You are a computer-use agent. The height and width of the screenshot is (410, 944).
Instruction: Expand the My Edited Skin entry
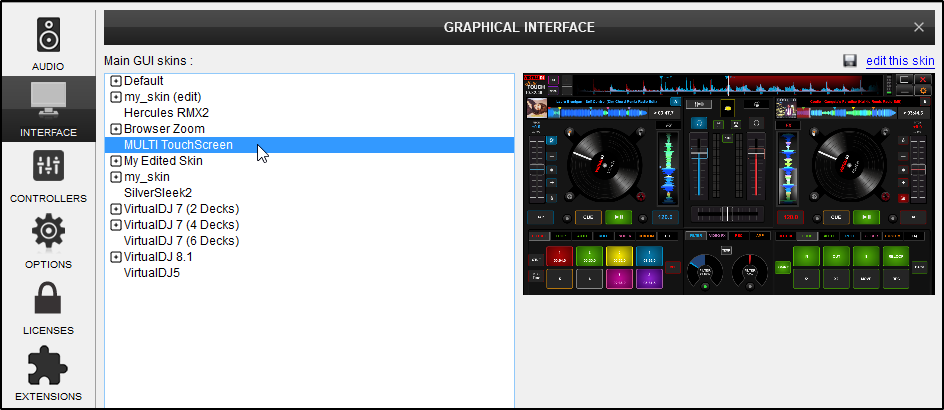[x=116, y=161]
